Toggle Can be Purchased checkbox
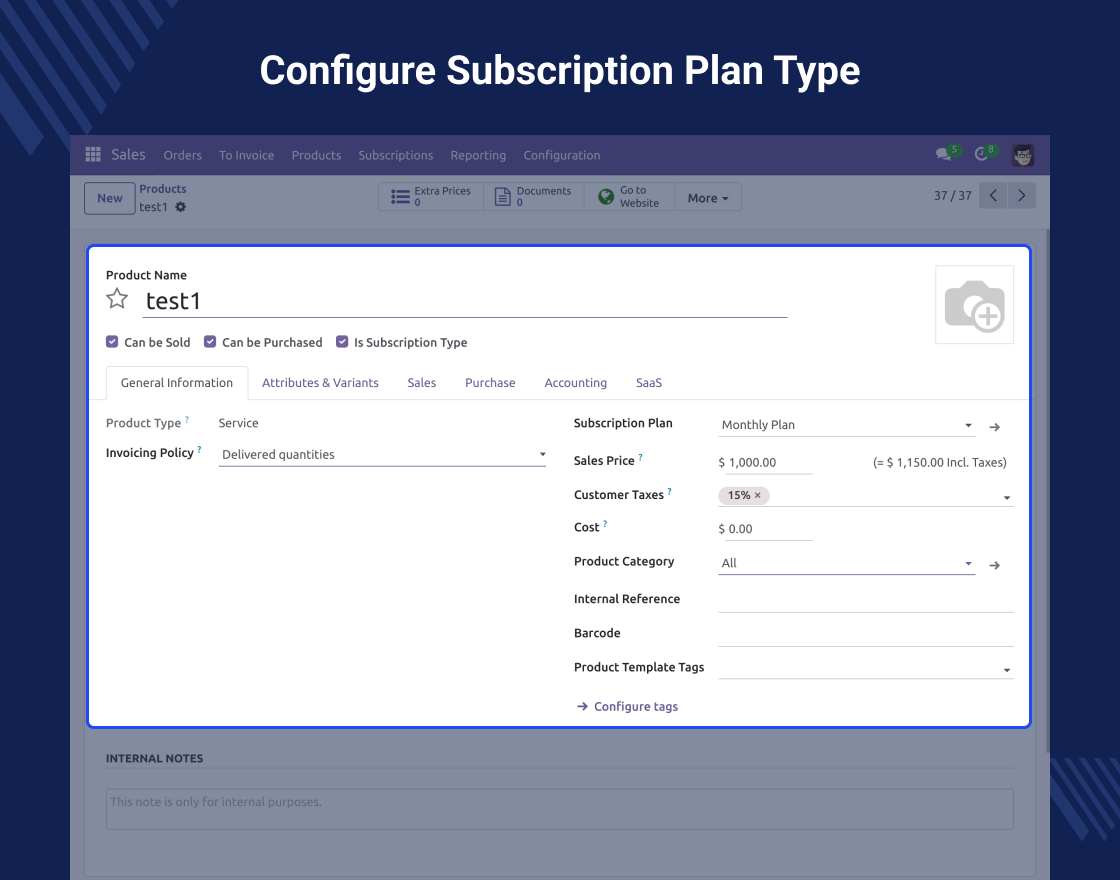 pos(210,341)
